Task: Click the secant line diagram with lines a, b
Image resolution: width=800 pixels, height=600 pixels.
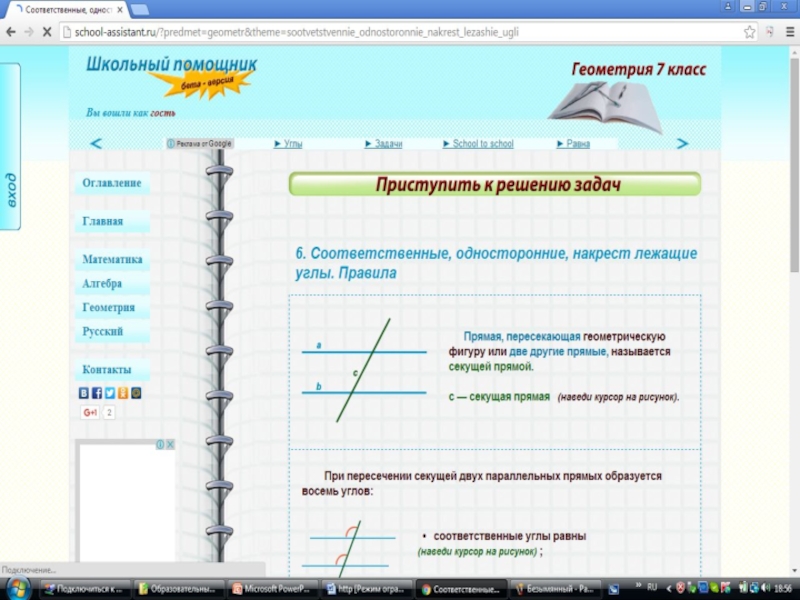Action: pyautogui.click(x=364, y=370)
